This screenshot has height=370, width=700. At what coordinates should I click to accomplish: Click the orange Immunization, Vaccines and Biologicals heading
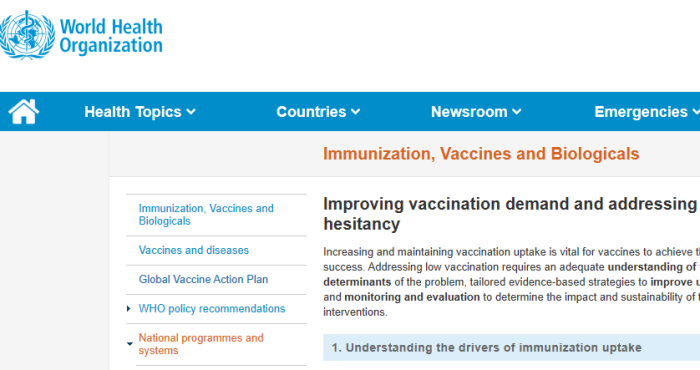481,154
